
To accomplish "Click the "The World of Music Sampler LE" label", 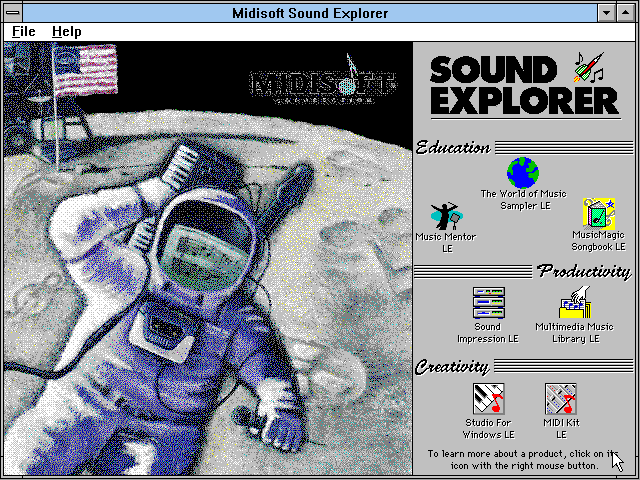I will [x=524, y=200].
